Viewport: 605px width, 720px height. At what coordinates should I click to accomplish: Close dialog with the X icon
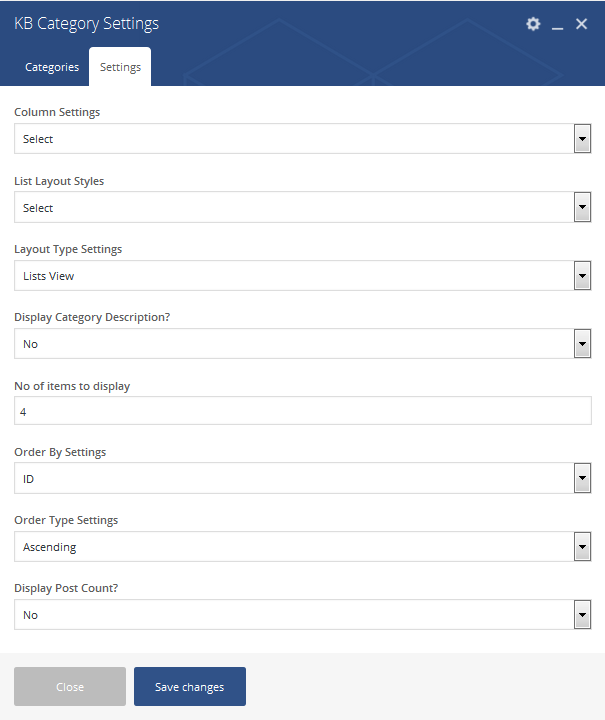(x=581, y=24)
